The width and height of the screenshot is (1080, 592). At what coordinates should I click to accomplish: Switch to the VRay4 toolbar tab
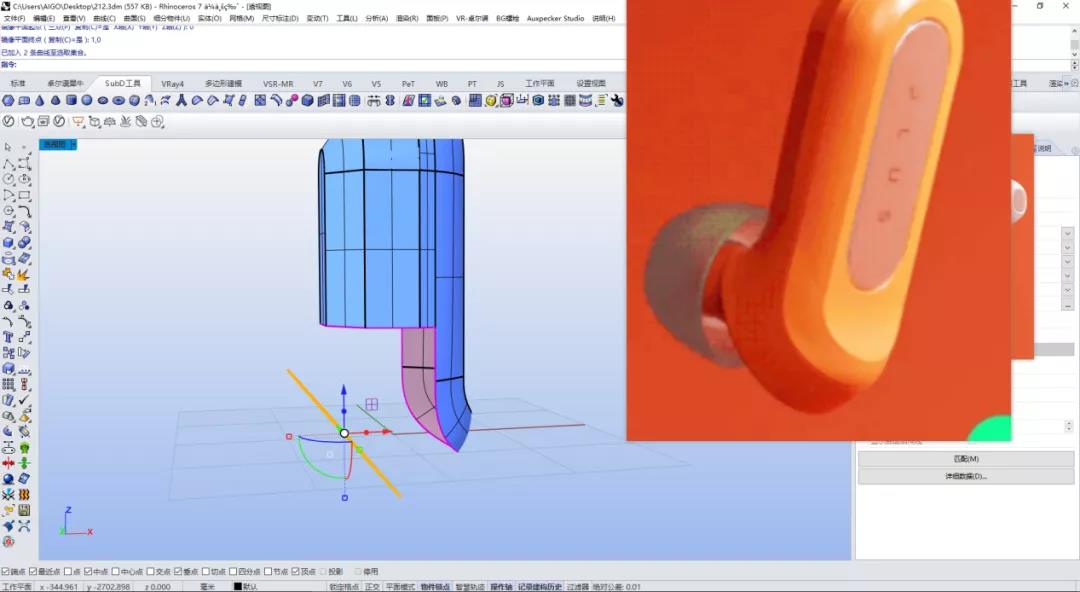tap(172, 83)
